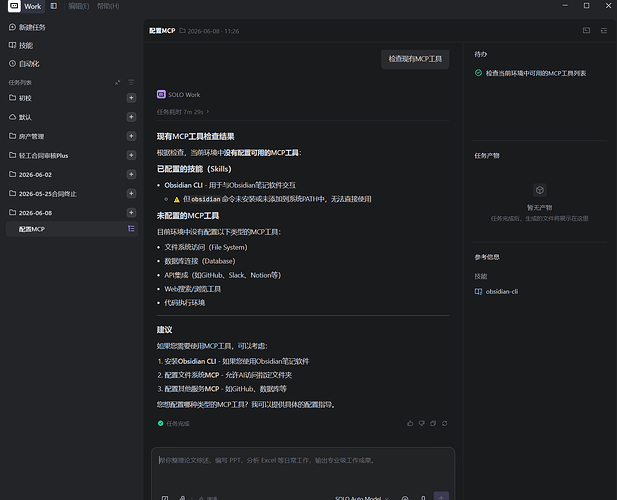
Task: Open the obsidian-cli skill reference
Action: pos(496,292)
